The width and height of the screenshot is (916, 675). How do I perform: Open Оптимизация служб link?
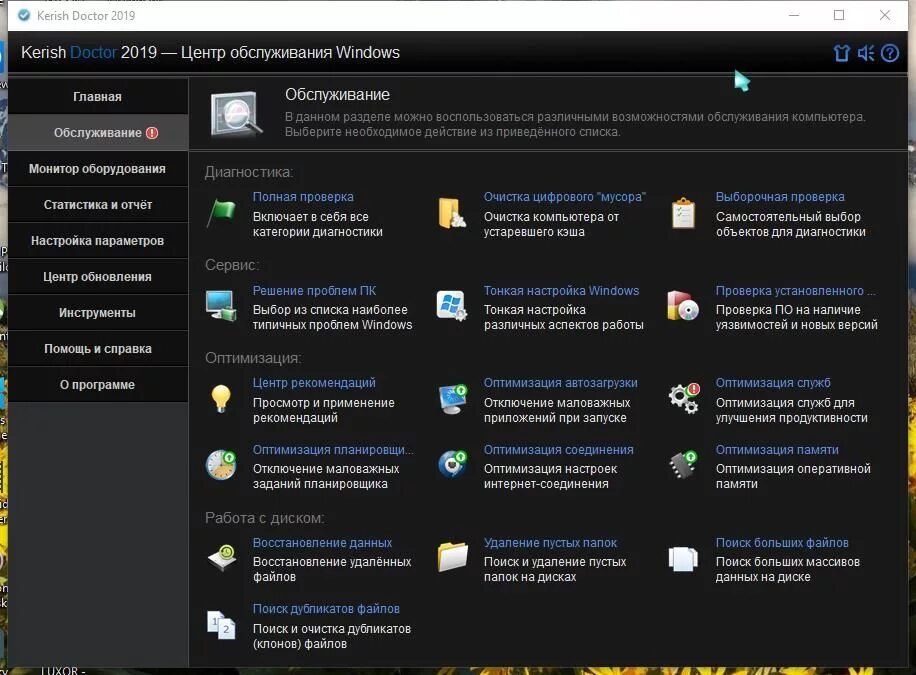pyautogui.click(x=773, y=383)
